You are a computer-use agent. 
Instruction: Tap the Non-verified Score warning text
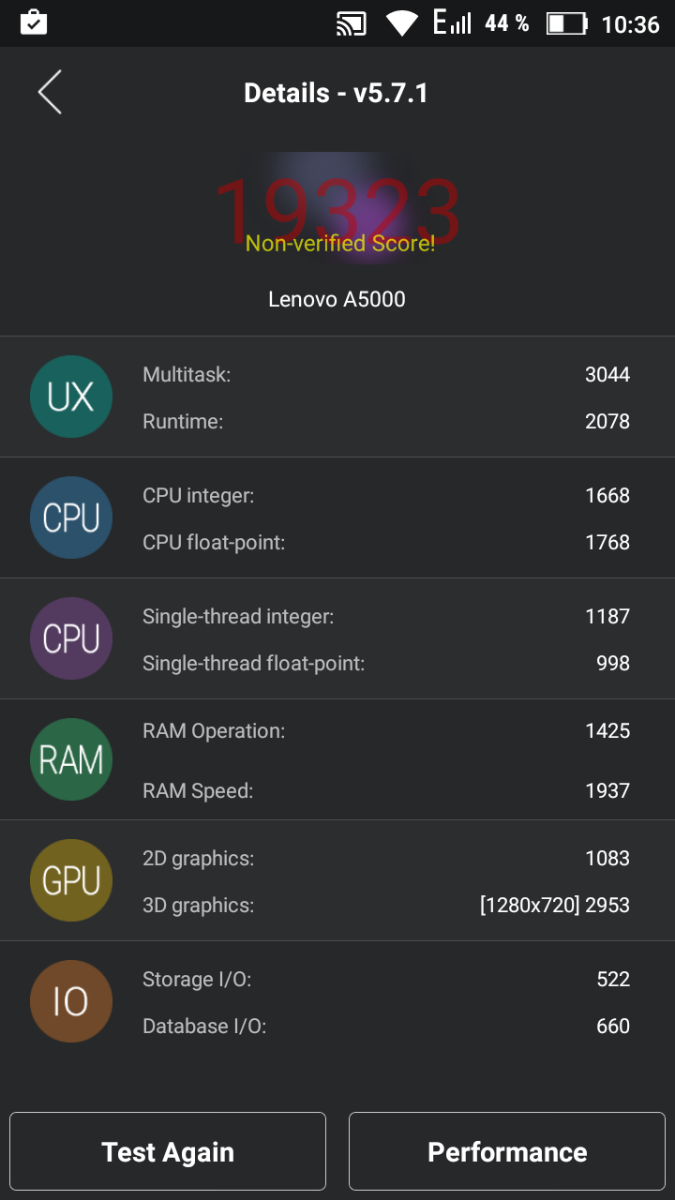pos(340,243)
